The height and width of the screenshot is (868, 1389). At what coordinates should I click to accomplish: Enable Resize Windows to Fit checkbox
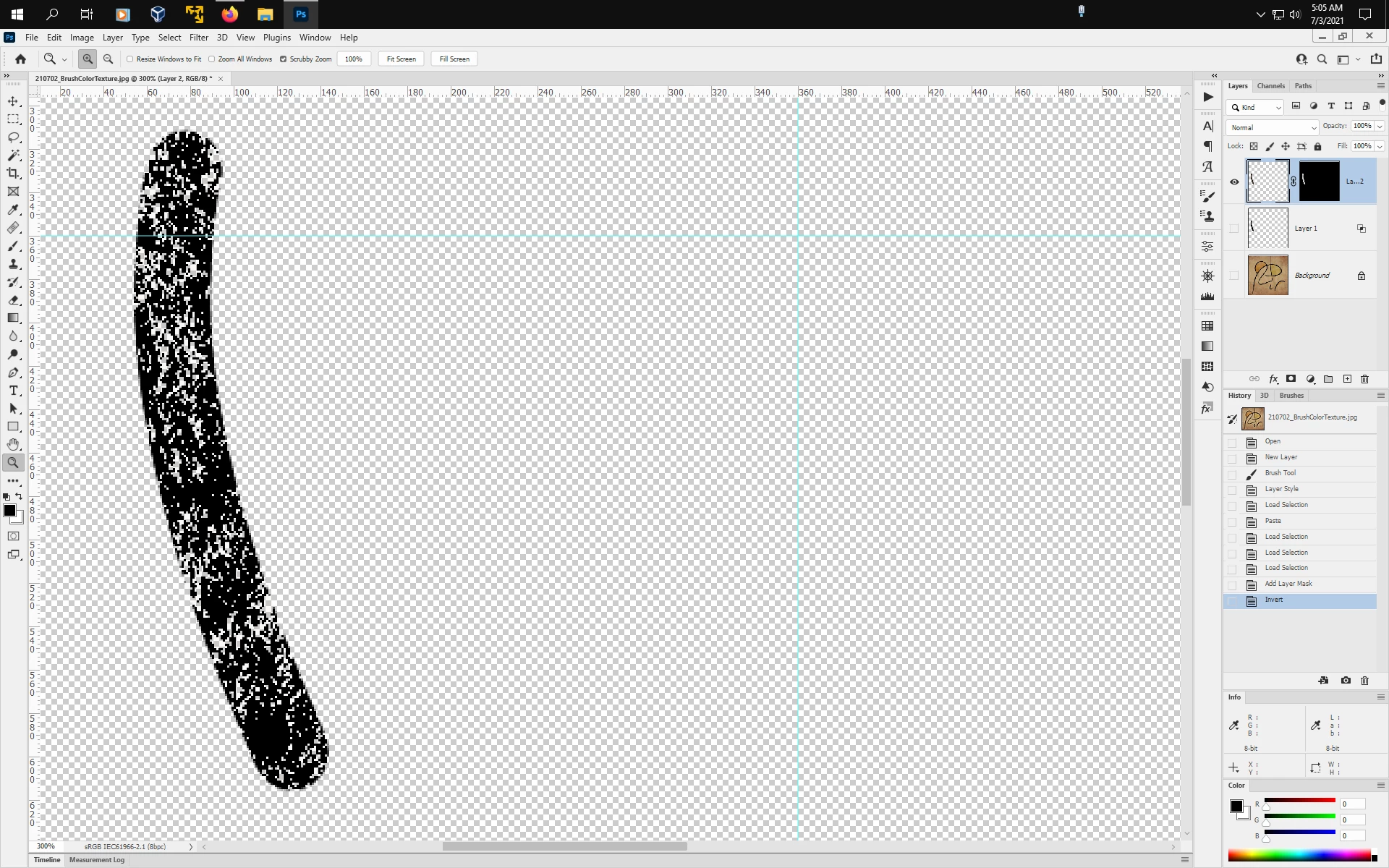130,59
